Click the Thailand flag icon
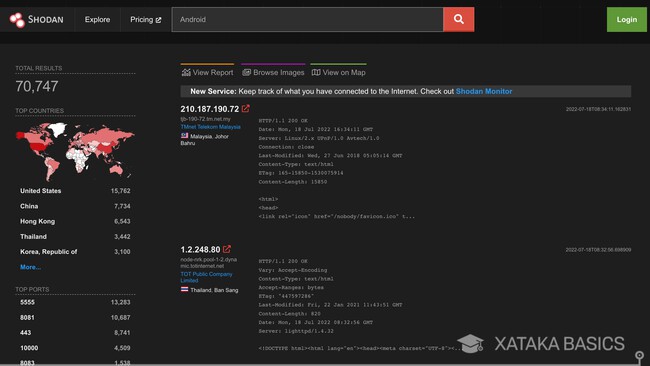The width and height of the screenshot is (650, 366). tap(184, 289)
